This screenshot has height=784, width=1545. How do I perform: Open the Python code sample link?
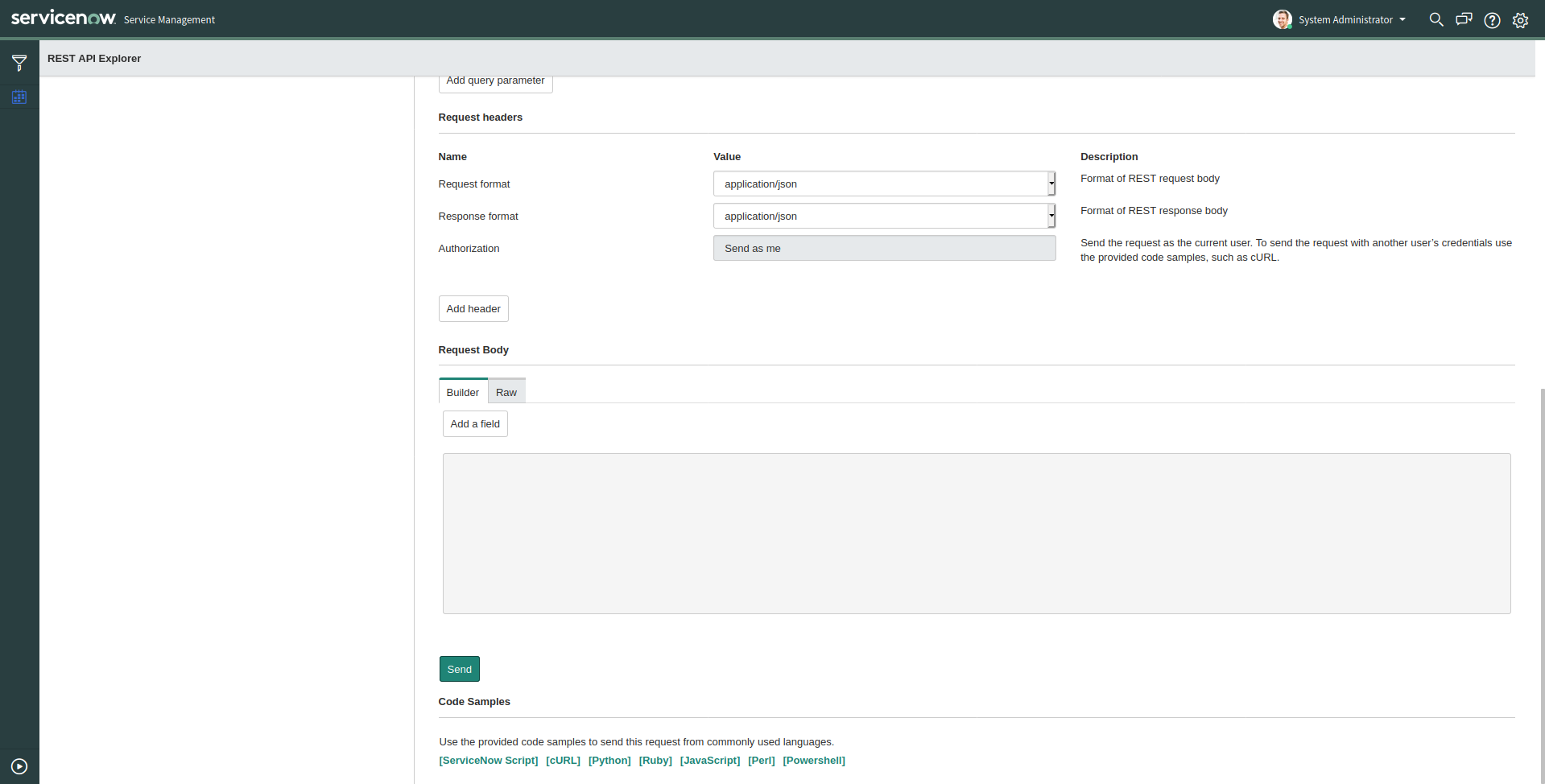pos(609,760)
